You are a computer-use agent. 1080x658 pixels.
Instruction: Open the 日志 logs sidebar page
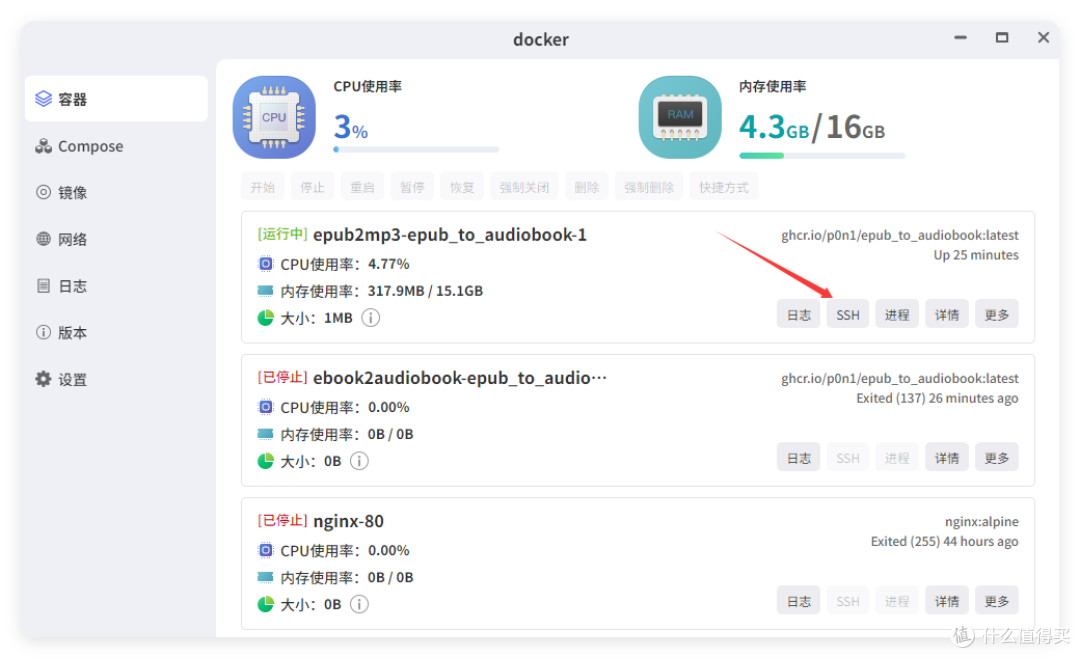click(116, 286)
